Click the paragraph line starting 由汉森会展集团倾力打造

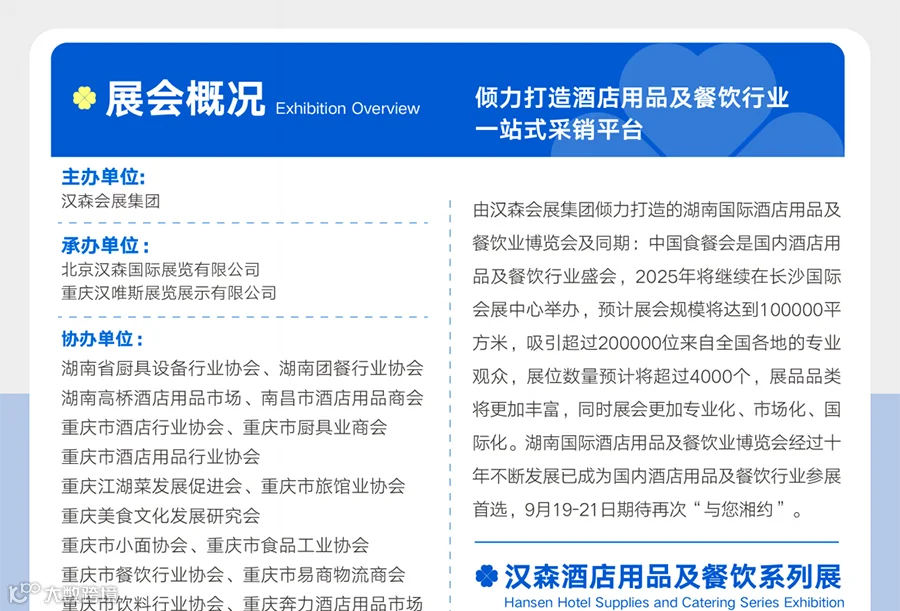[657, 210]
